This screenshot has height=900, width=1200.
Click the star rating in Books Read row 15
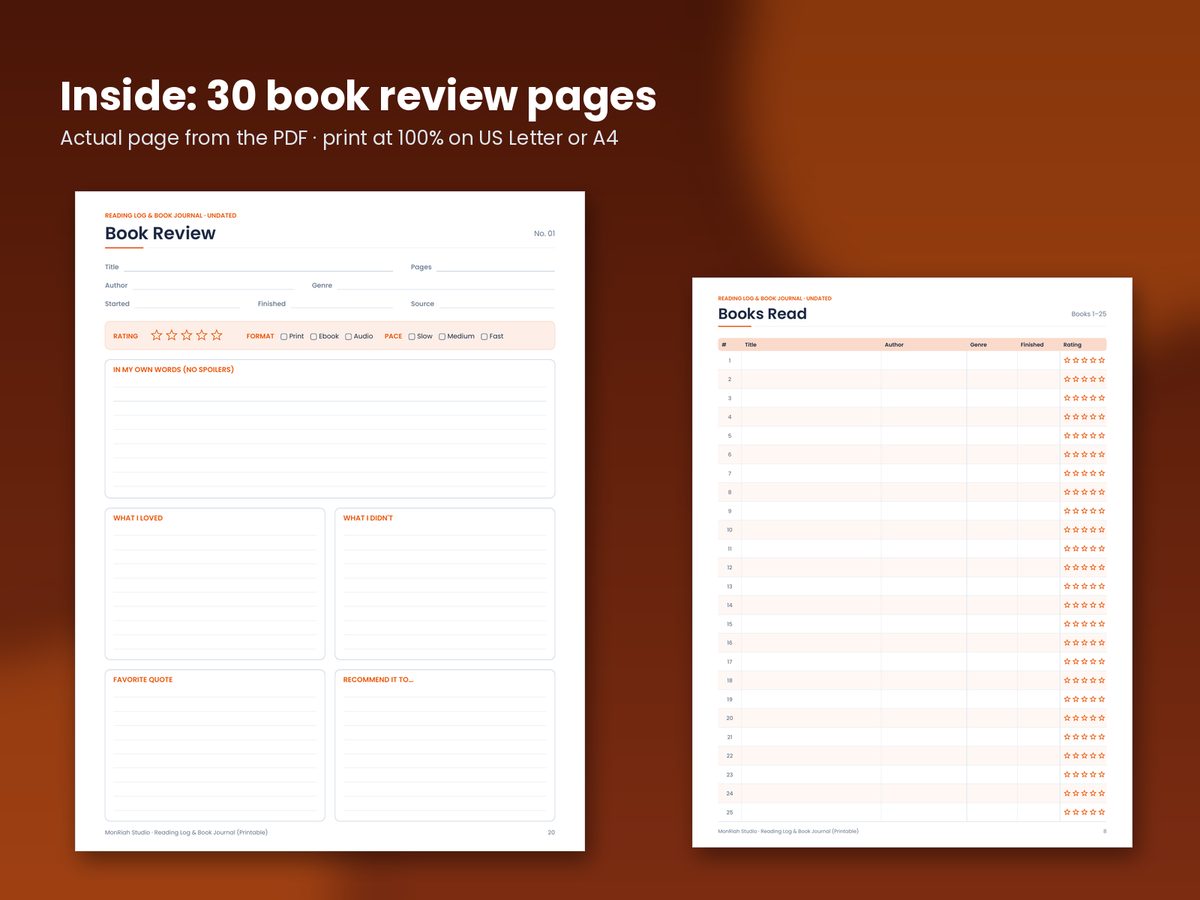click(x=1084, y=624)
